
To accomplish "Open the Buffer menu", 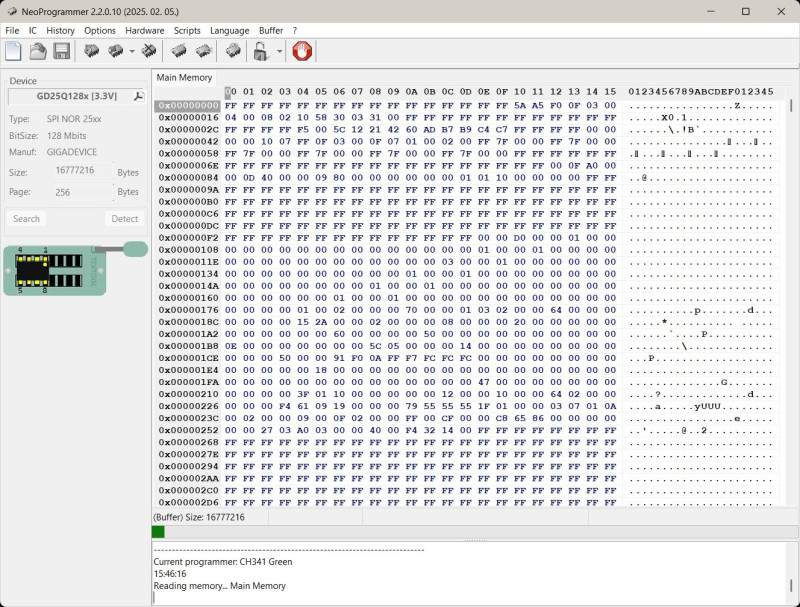I will click(x=271, y=31).
